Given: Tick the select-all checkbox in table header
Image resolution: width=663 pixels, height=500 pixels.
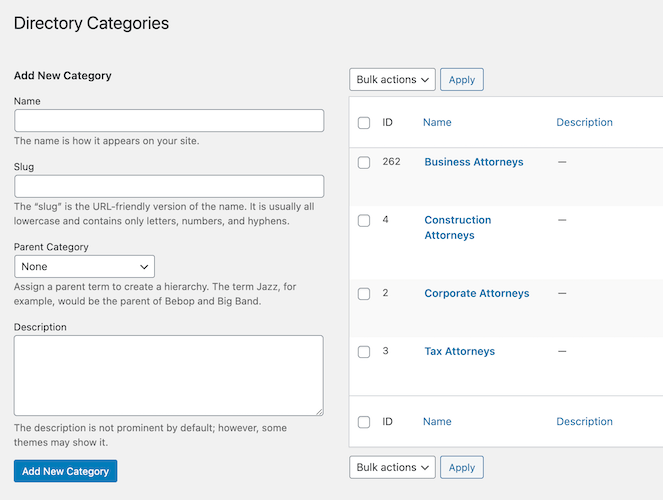Looking at the screenshot, I should click(364, 123).
